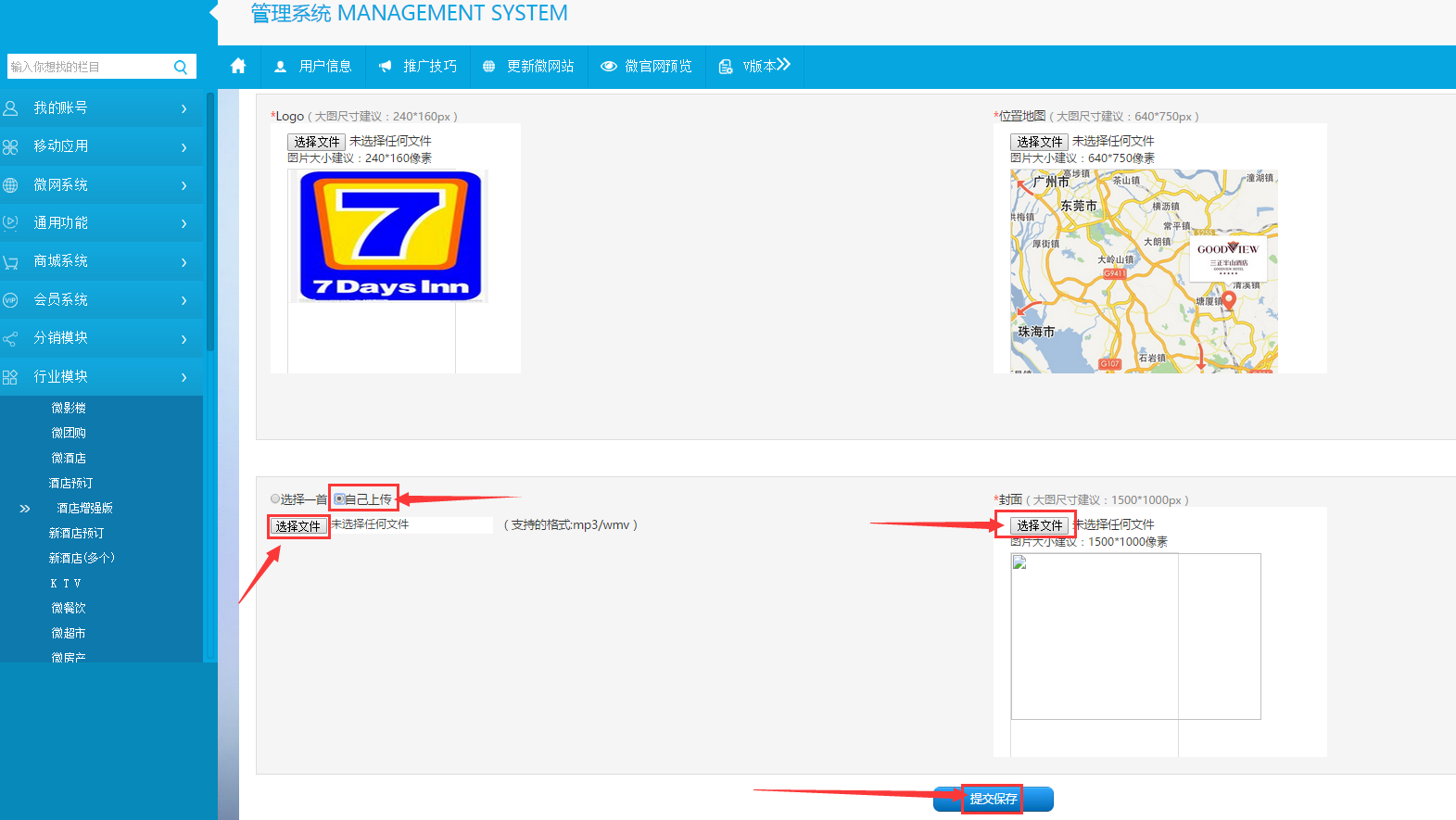Viewport: 1456px width, 820px height.
Task: Open 酒店增强版 in the sidebar submenu
Action: pyautogui.click(x=84, y=508)
